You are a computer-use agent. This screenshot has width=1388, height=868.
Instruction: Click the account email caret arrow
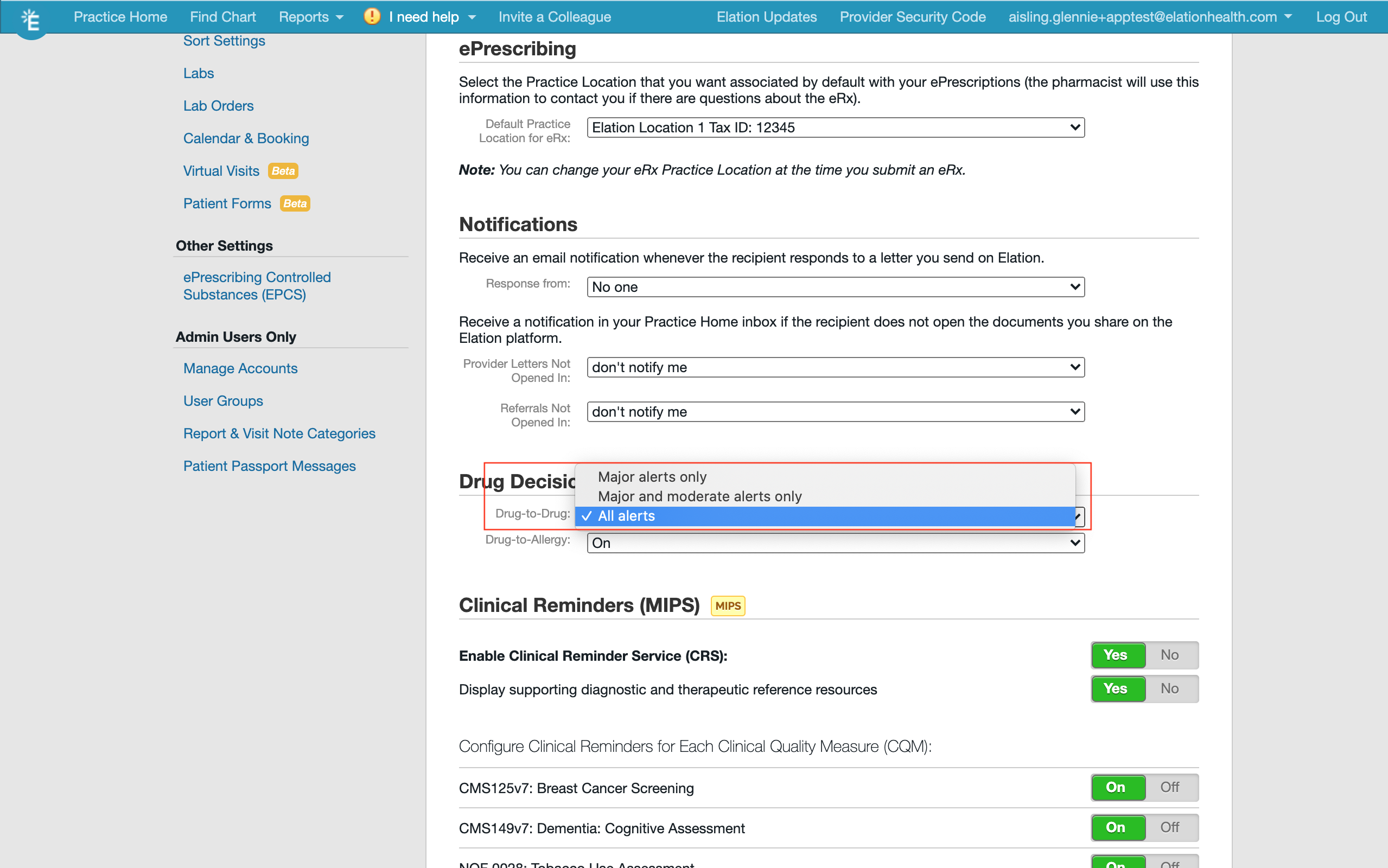coord(1288,17)
